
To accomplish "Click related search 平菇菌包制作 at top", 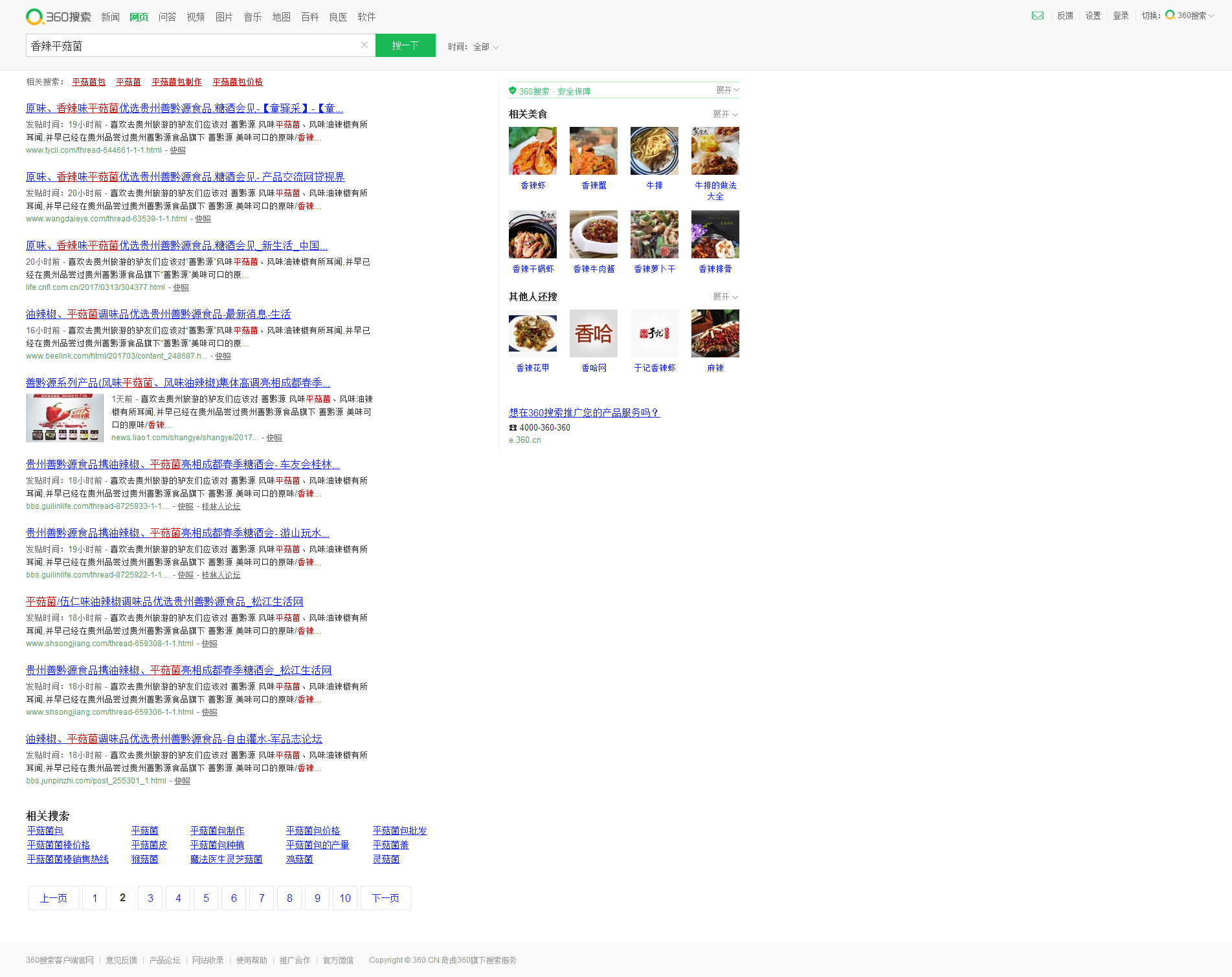I will click(x=177, y=82).
